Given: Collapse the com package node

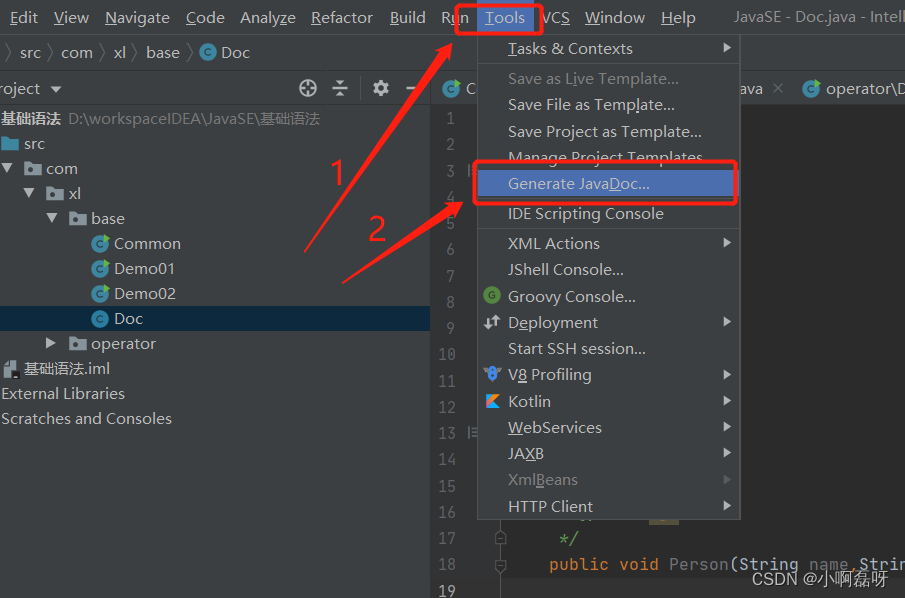Looking at the screenshot, I should pos(8,168).
